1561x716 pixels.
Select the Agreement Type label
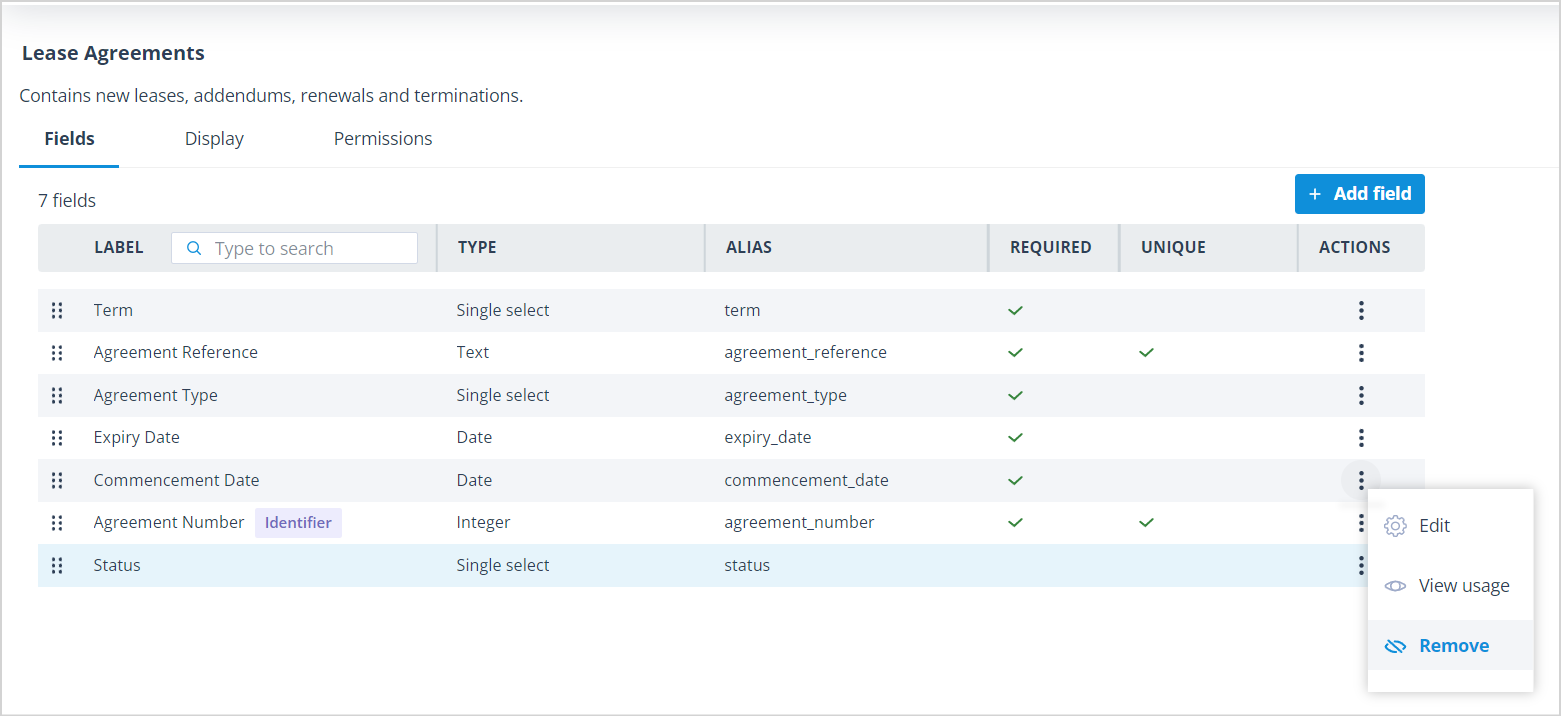pos(155,395)
